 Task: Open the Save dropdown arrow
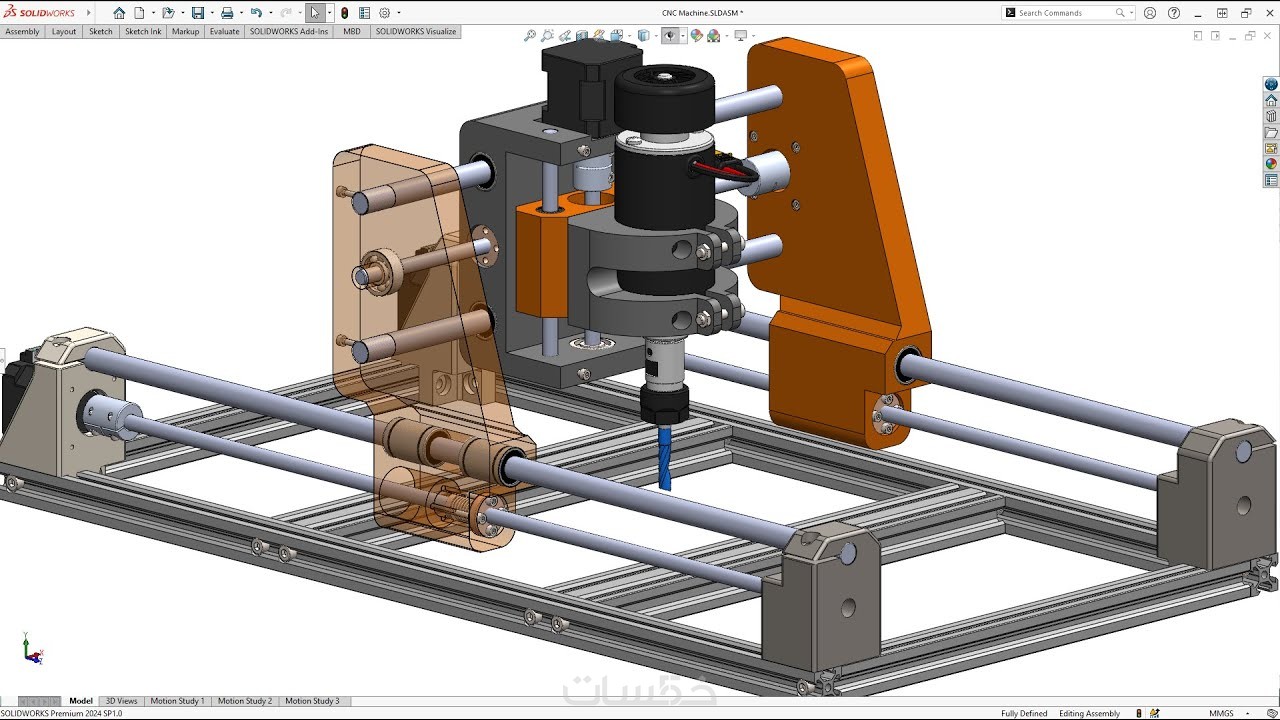click(x=211, y=13)
